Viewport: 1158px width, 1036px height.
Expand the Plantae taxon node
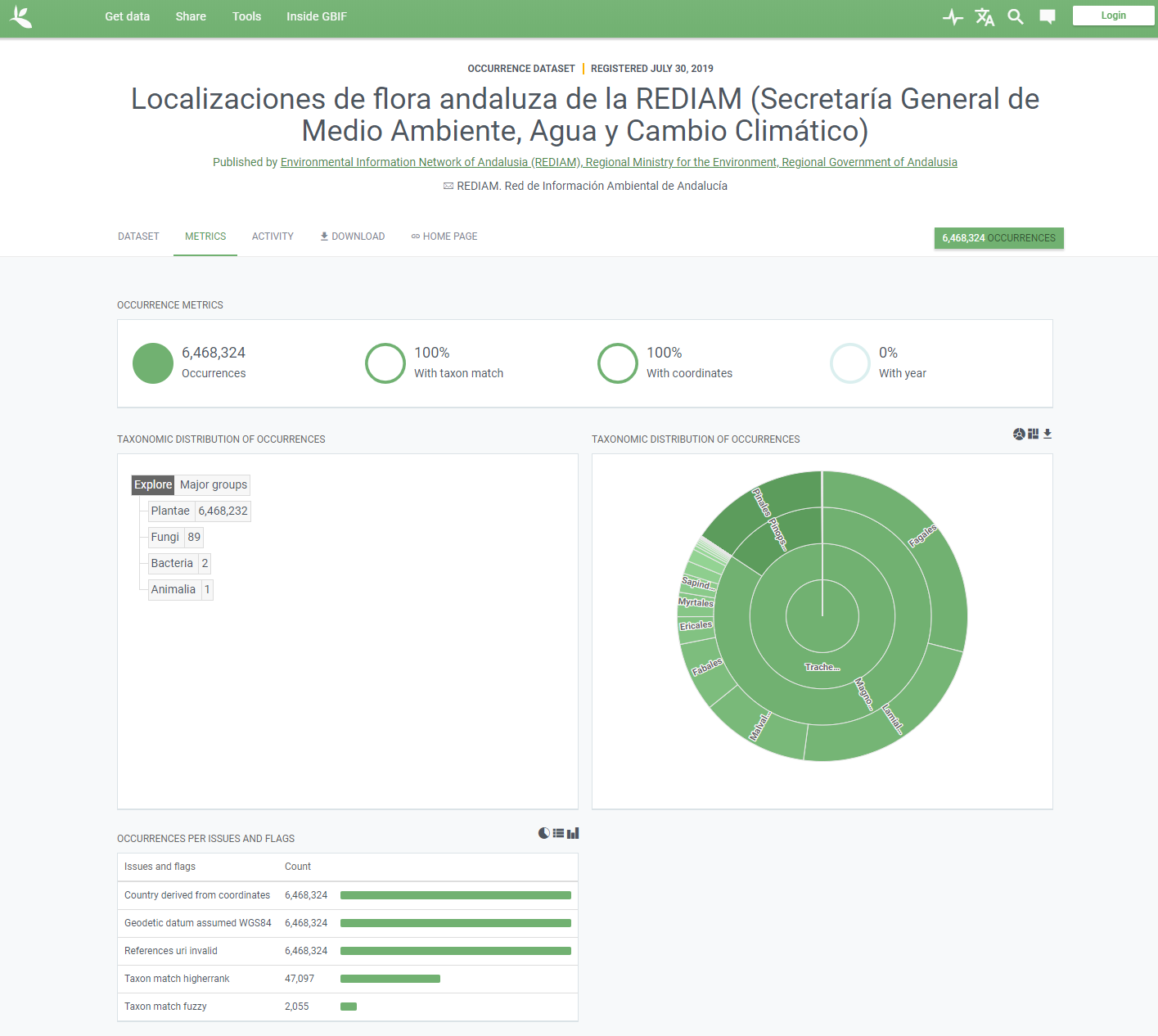[170, 511]
